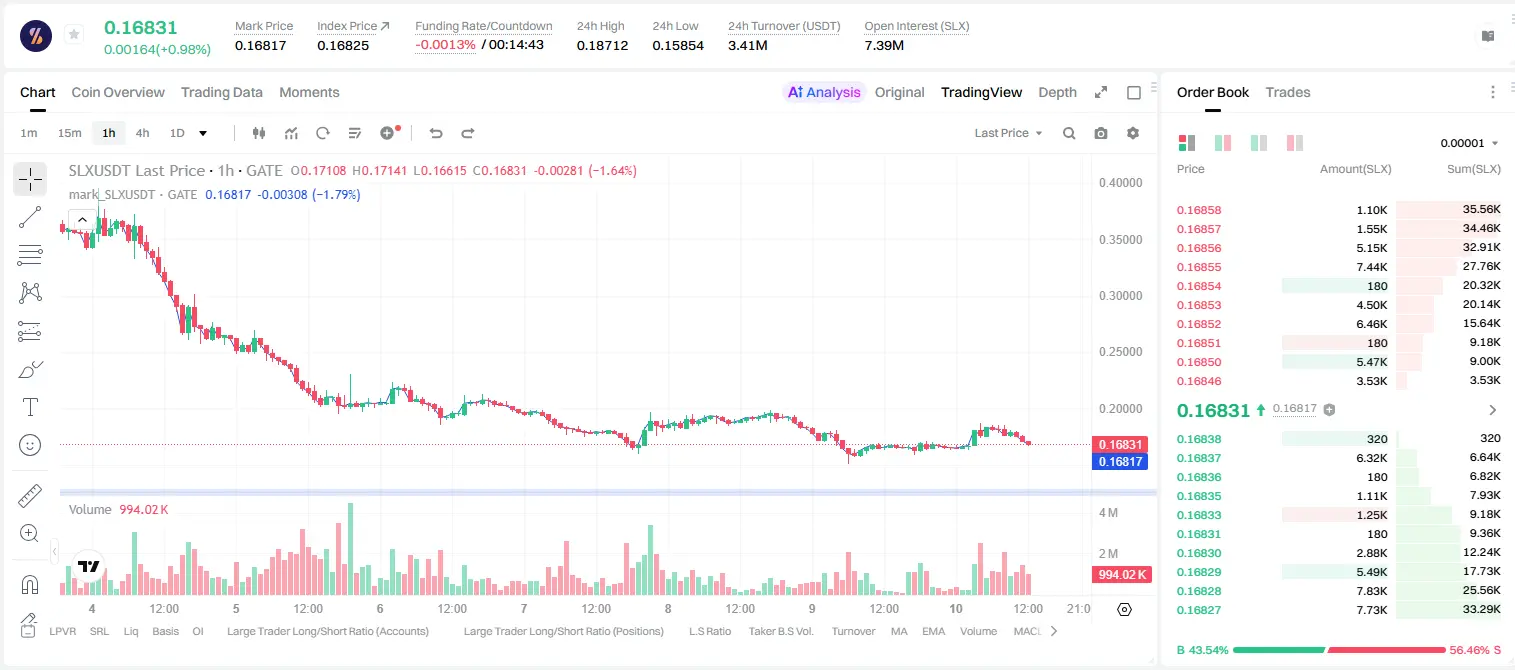Add SLX to favorites with star
1515x670 pixels.
click(74, 35)
